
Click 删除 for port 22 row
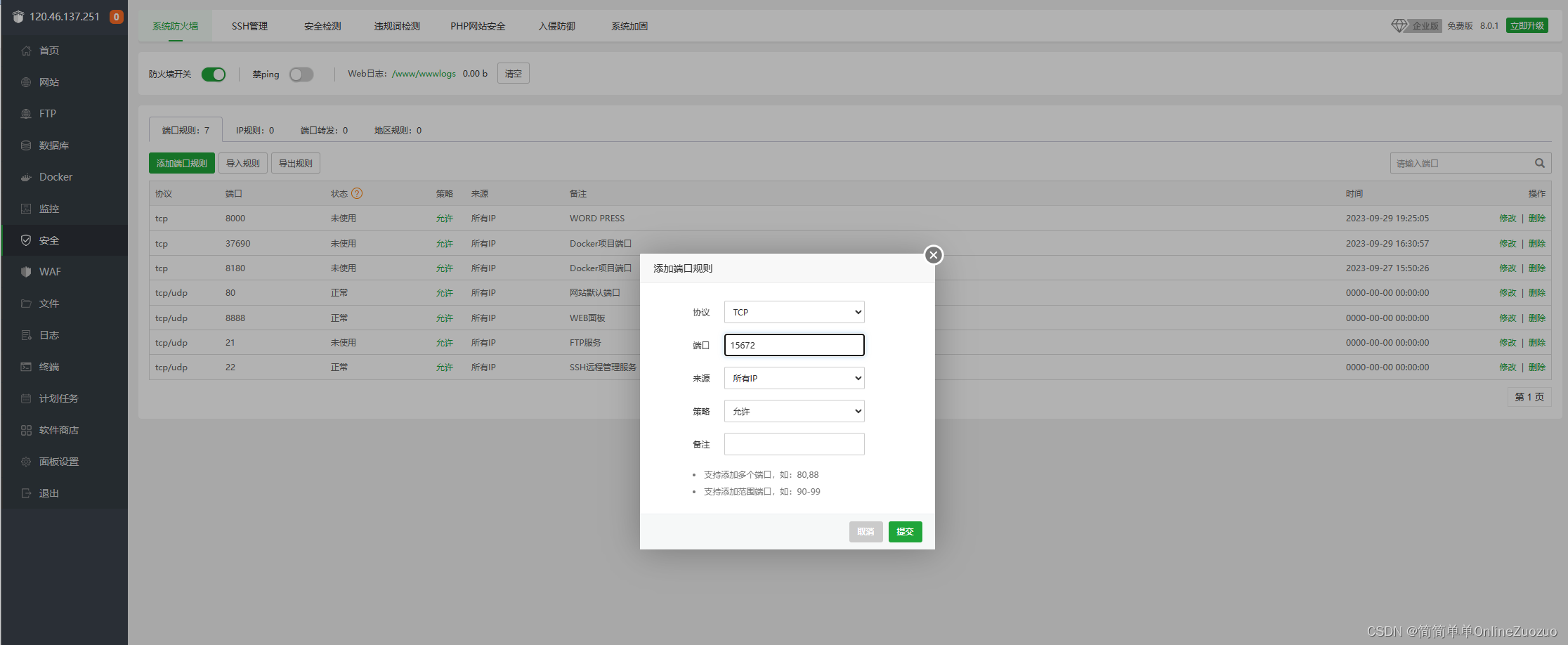click(1537, 367)
